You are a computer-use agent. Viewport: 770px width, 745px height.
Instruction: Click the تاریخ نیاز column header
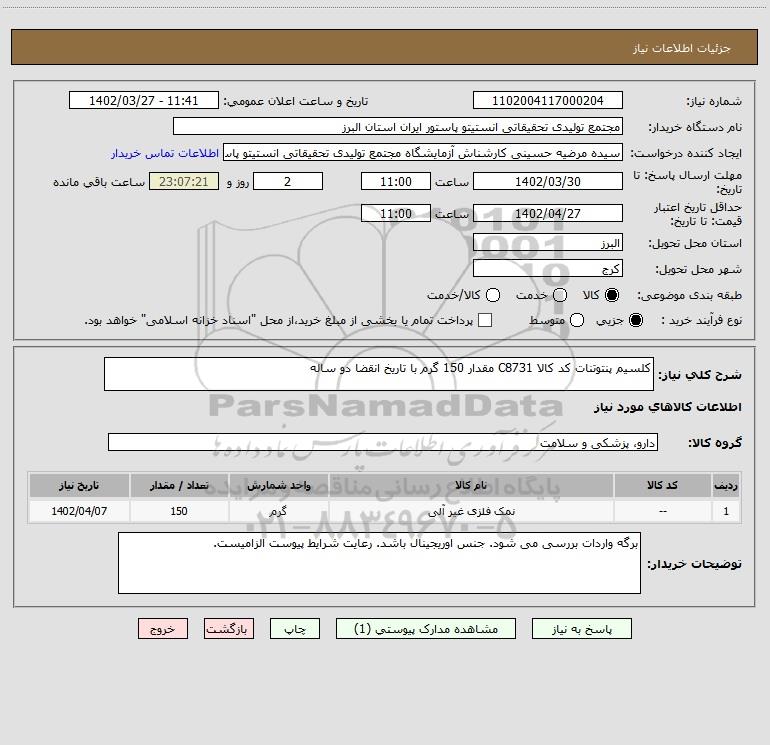pos(79,485)
